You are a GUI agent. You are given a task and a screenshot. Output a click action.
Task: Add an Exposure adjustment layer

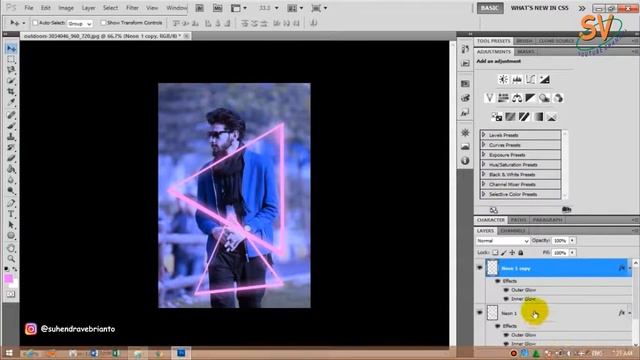point(544,80)
